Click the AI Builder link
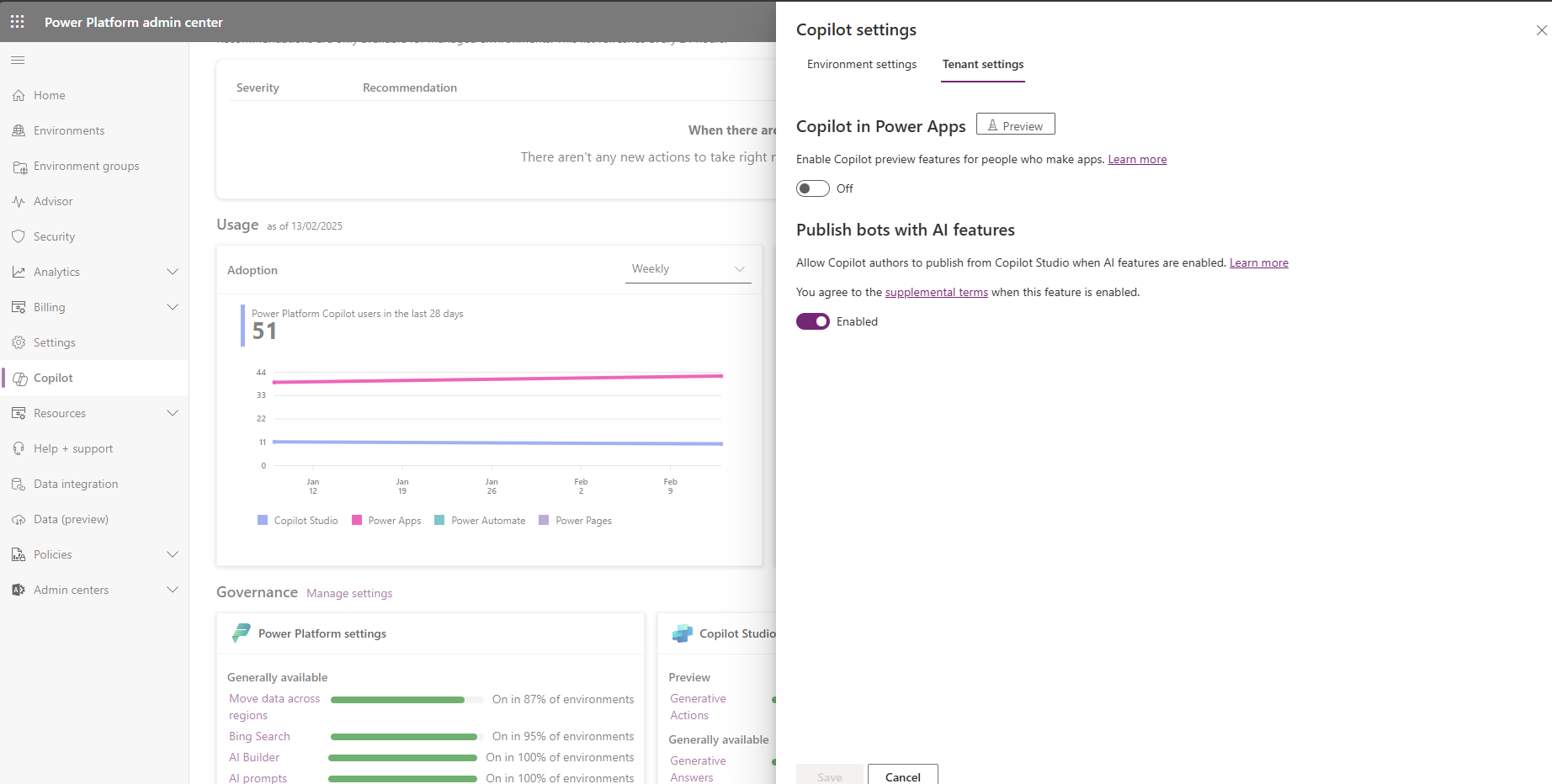Image resolution: width=1552 pixels, height=784 pixels. coord(254,757)
